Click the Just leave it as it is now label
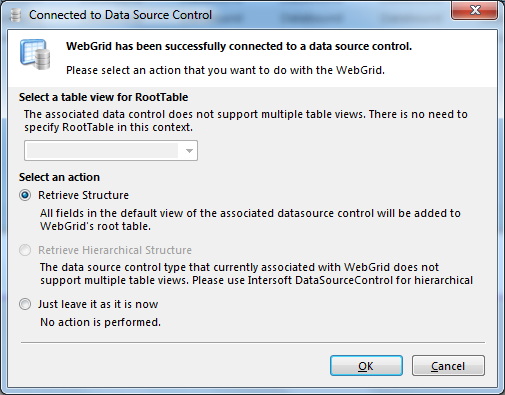 click(x=98, y=304)
